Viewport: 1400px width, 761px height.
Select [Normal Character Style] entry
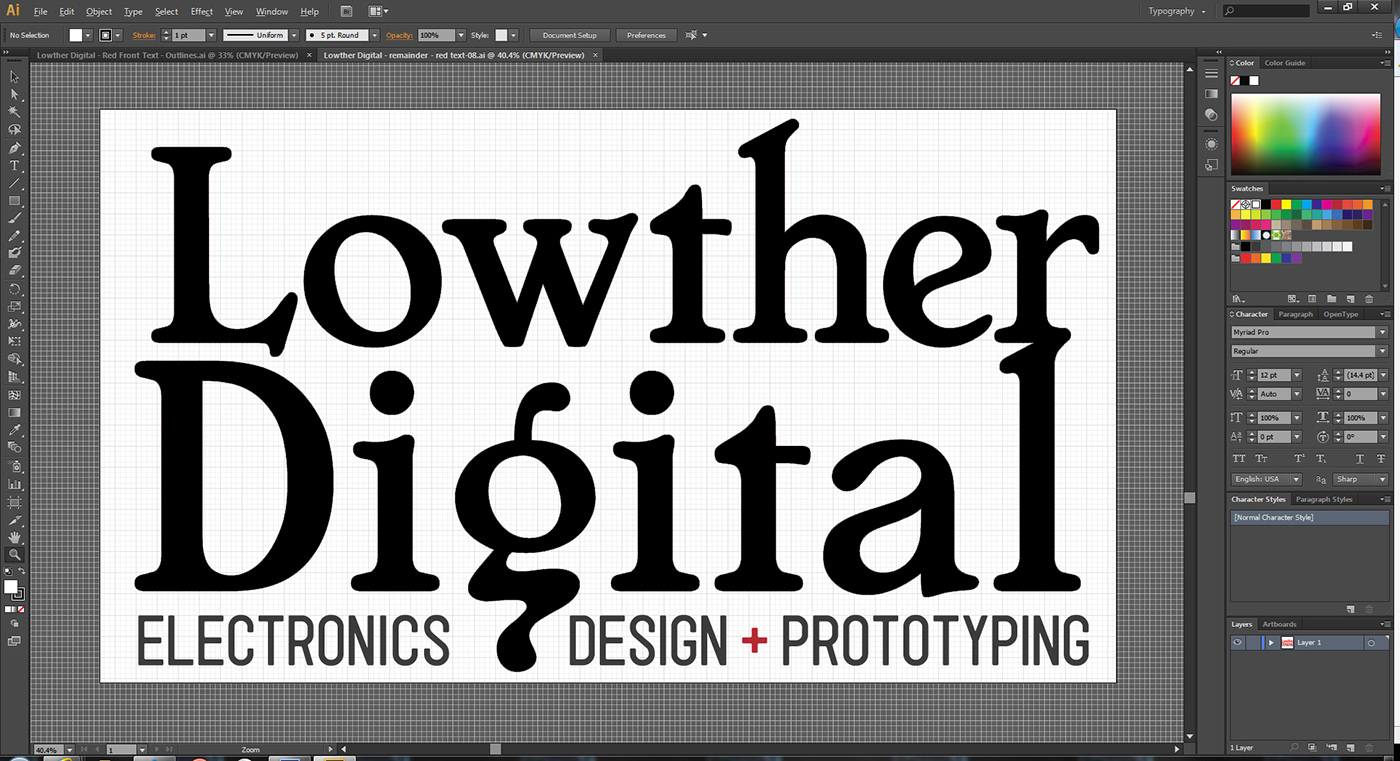coord(1309,517)
